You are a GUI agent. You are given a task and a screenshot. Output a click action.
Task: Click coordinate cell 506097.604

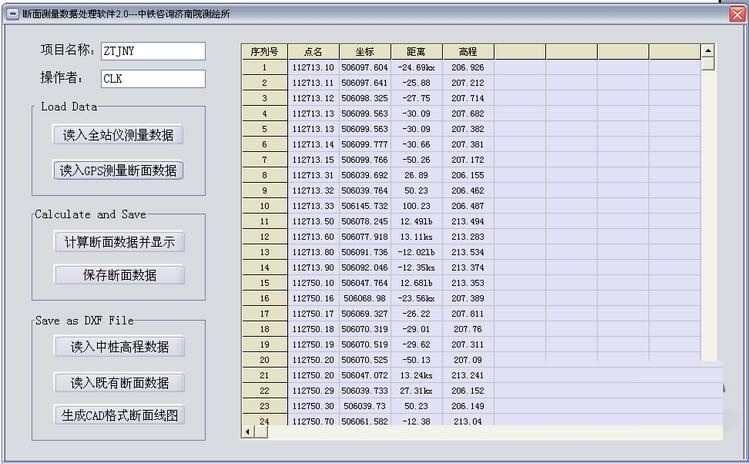(x=365, y=67)
